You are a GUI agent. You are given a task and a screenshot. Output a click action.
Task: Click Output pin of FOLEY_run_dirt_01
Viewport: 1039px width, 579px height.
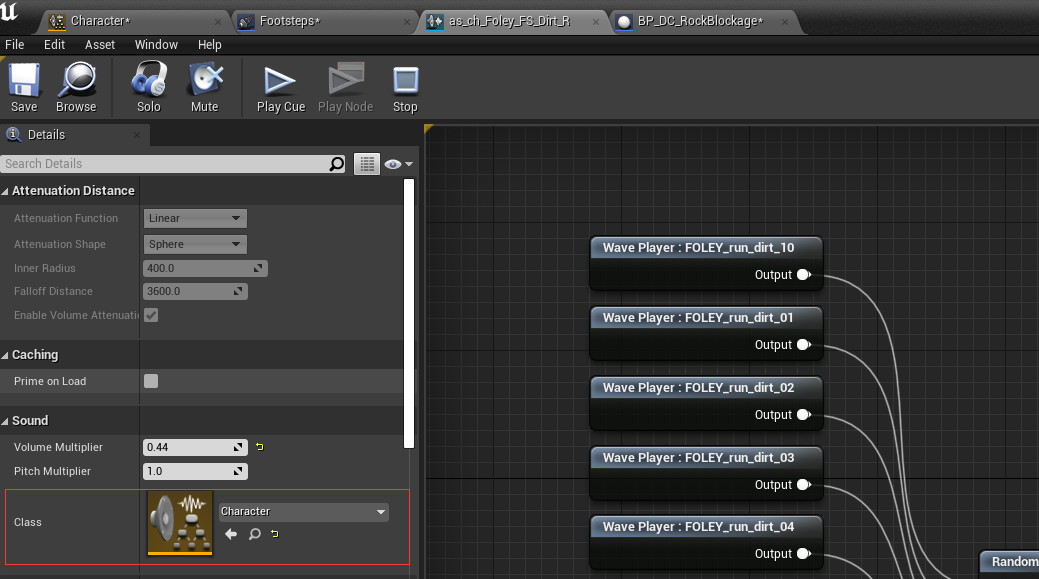tap(804, 344)
